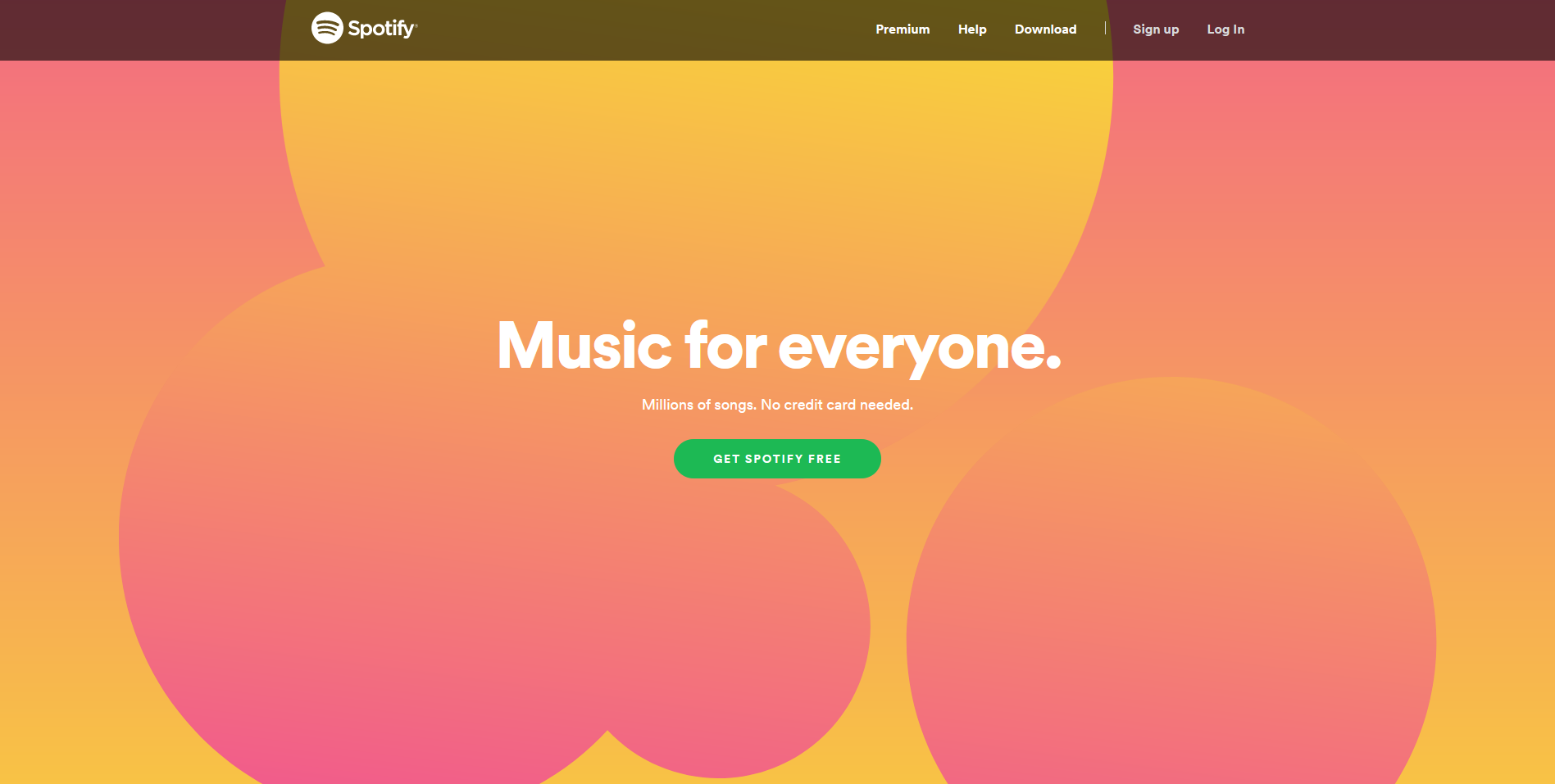The image size is (1555, 784).
Task: Select the Log In link
Action: tap(1225, 29)
